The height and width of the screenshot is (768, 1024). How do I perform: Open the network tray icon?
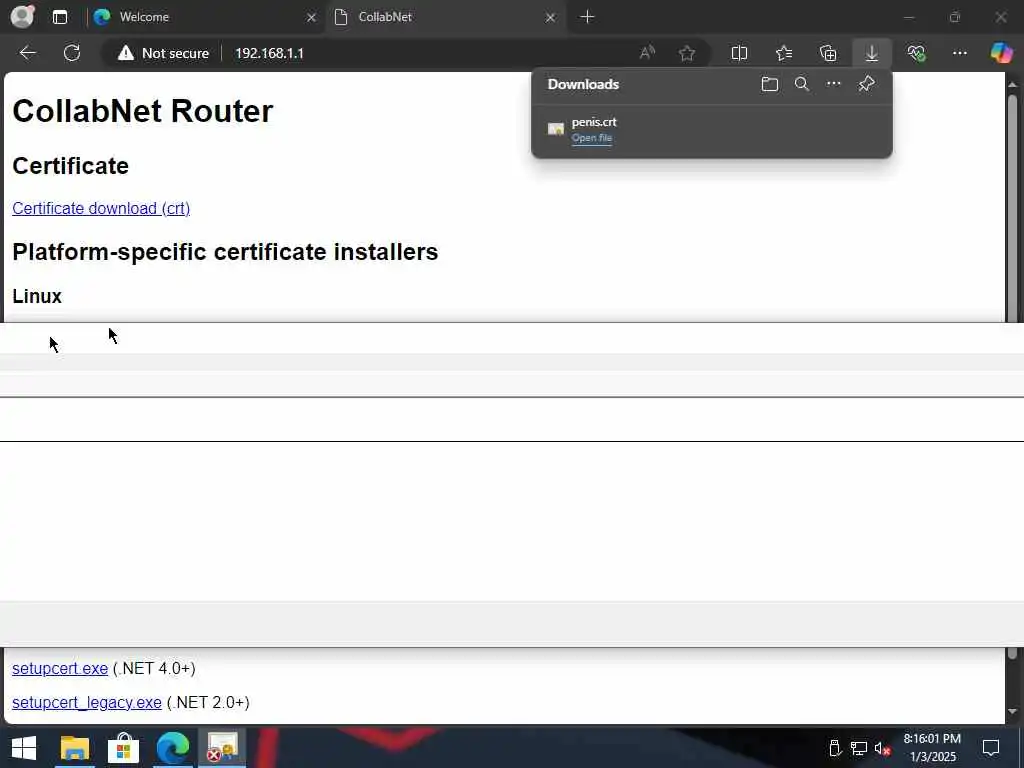(x=859, y=748)
